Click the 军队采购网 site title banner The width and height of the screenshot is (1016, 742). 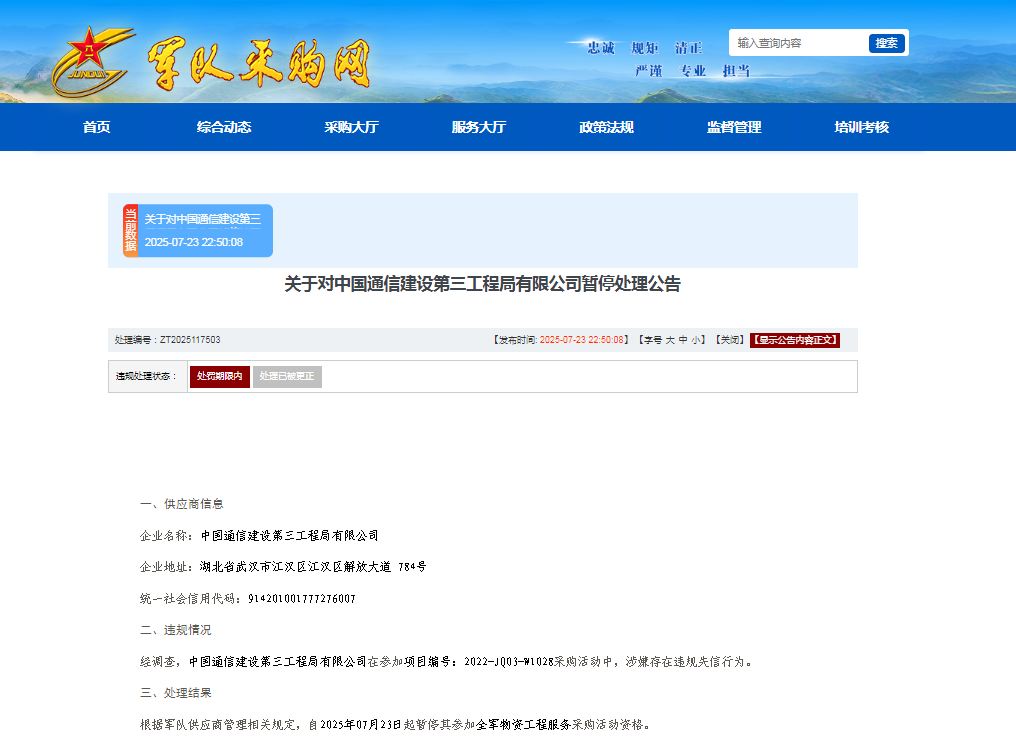click(x=259, y=64)
